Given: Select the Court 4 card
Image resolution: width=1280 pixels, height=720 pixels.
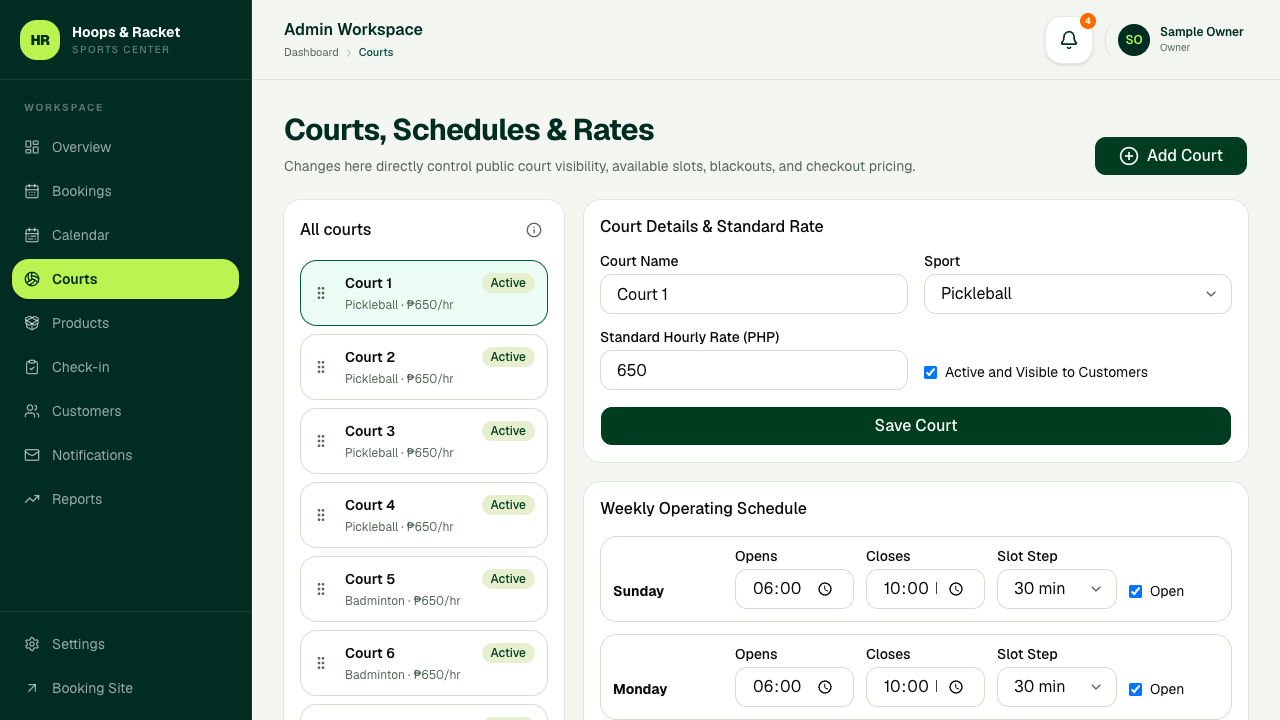Looking at the screenshot, I should click(x=424, y=515).
